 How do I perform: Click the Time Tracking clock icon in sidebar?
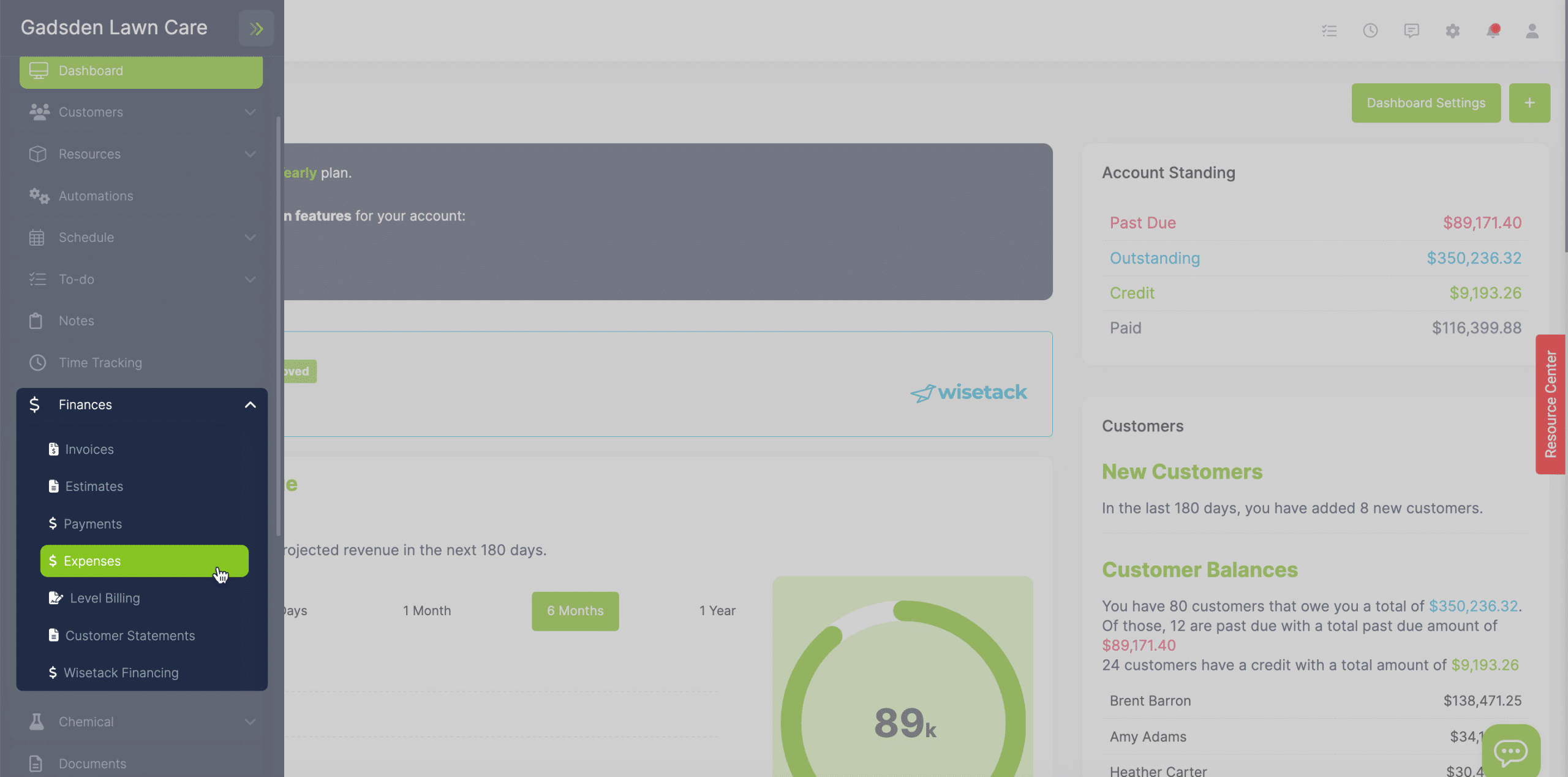(x=37, y=362)
